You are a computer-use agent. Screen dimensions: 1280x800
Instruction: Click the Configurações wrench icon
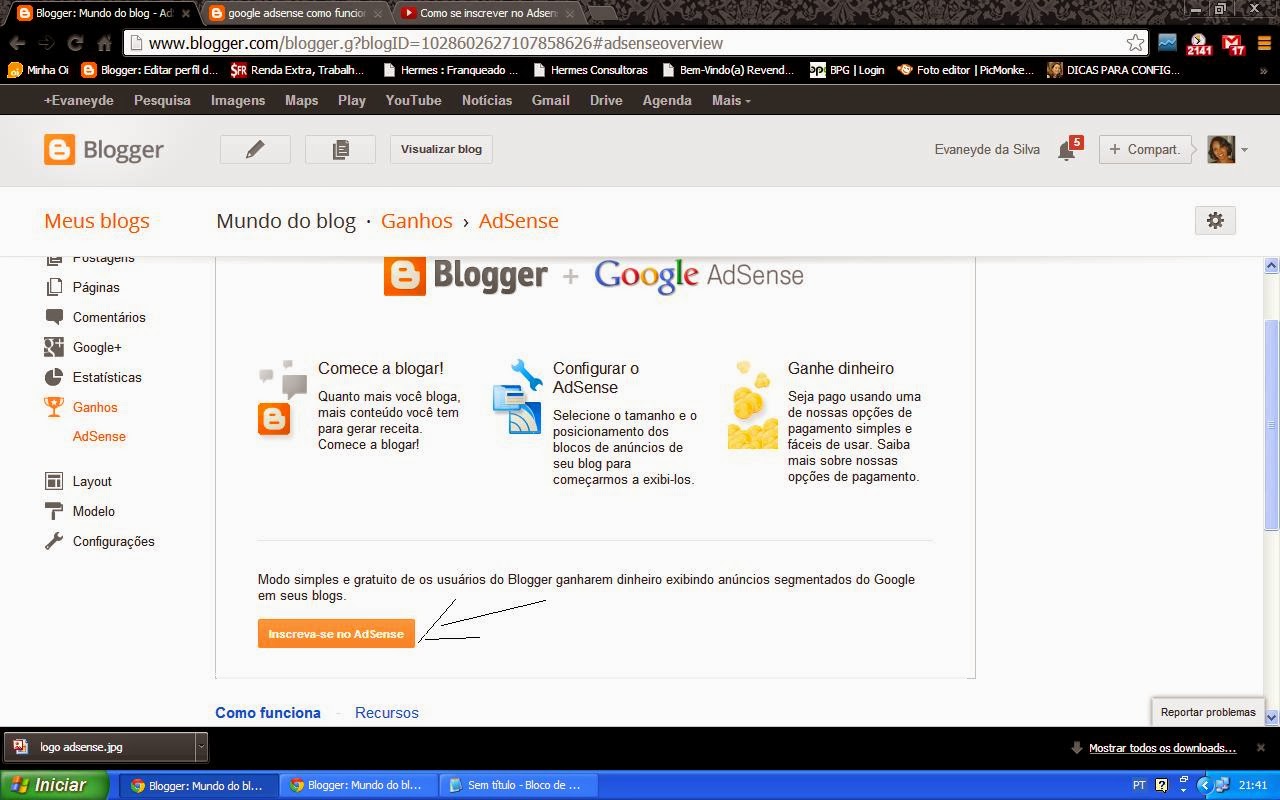pyautogui.click(x=54, y=541)
